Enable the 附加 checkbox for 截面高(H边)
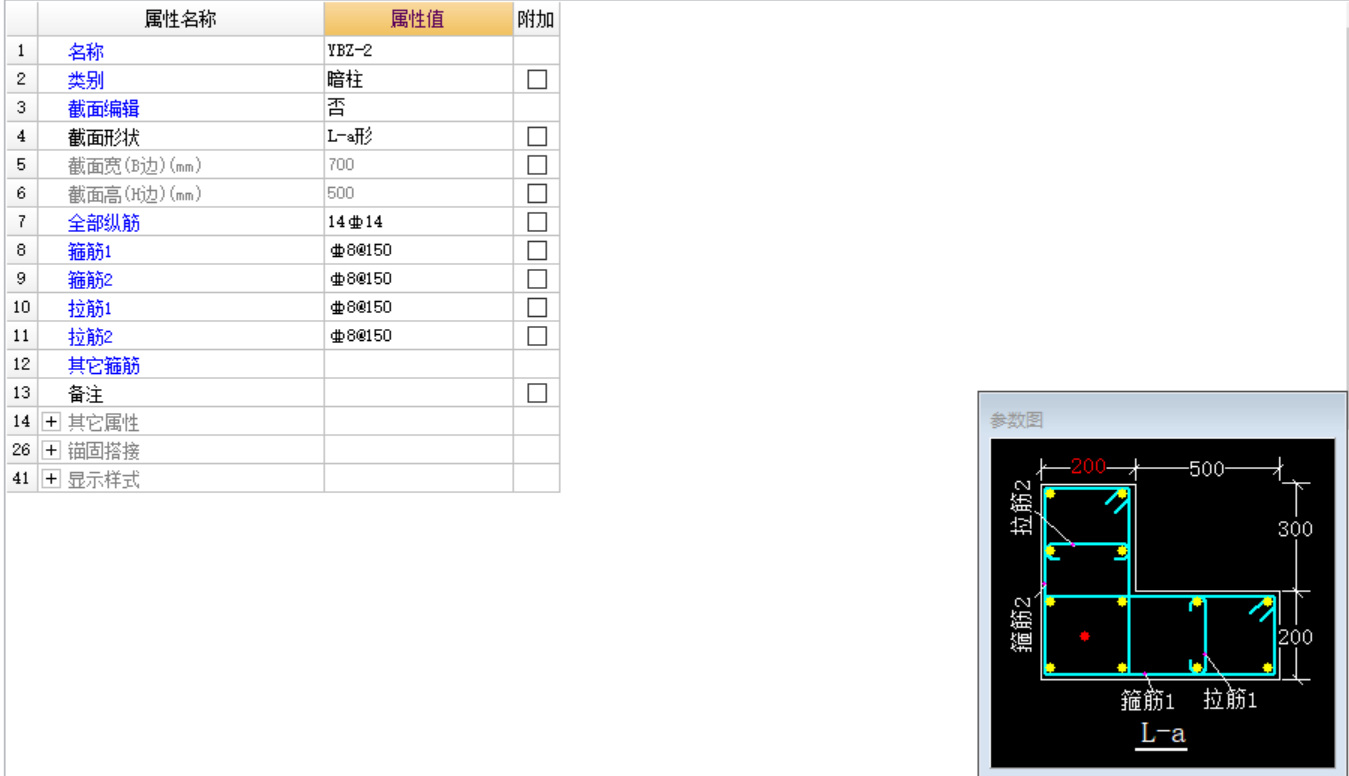1349x776 pixels. pos(537,193)
